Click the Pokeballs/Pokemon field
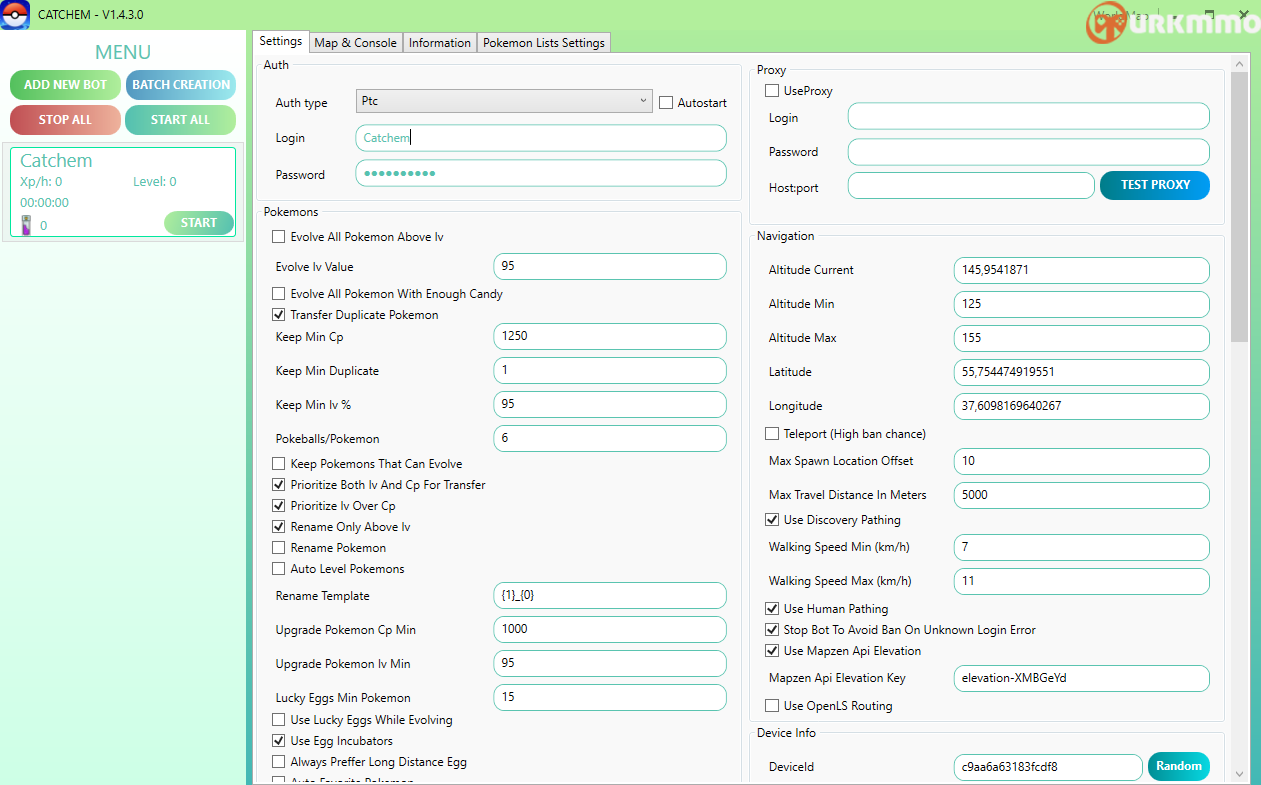This screenshot has height=785, width=1261. 610,438
